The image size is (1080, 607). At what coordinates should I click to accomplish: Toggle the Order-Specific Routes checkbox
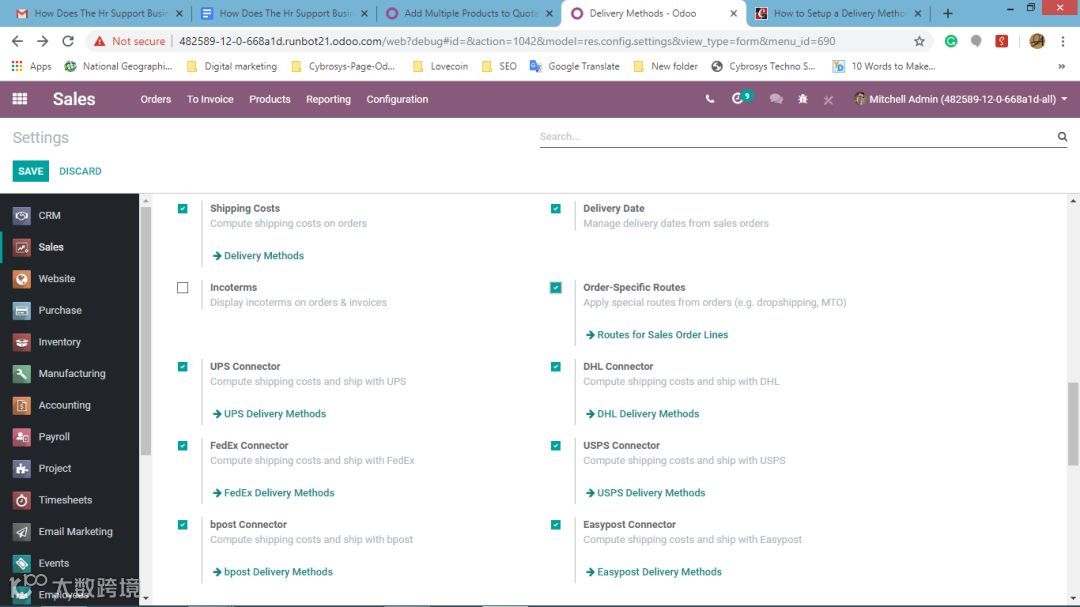coord(556,288)
